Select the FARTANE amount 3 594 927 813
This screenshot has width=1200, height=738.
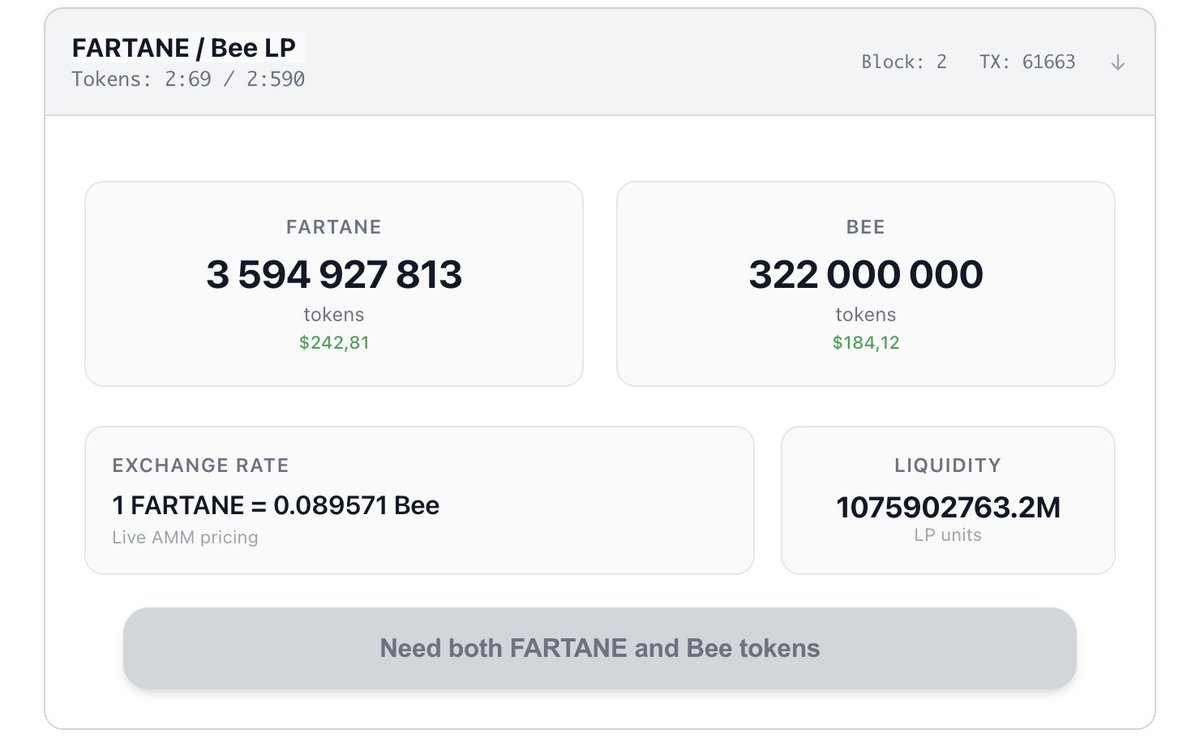(334, 274)
